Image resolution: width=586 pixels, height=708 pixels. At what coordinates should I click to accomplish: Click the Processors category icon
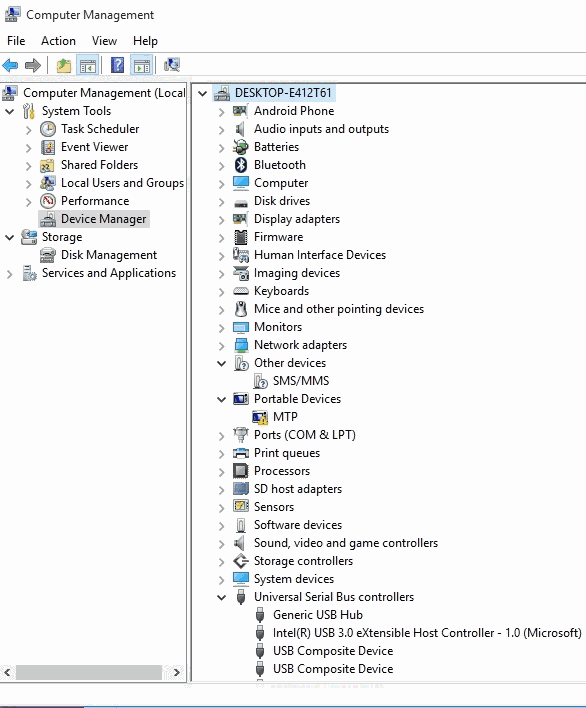(241, 471)
